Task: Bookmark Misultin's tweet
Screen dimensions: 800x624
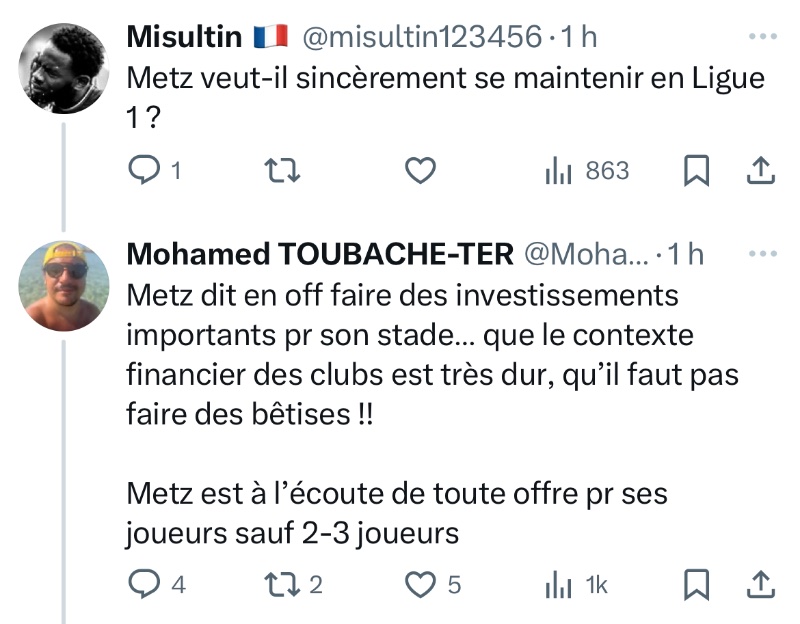Action: pos(696,171)
